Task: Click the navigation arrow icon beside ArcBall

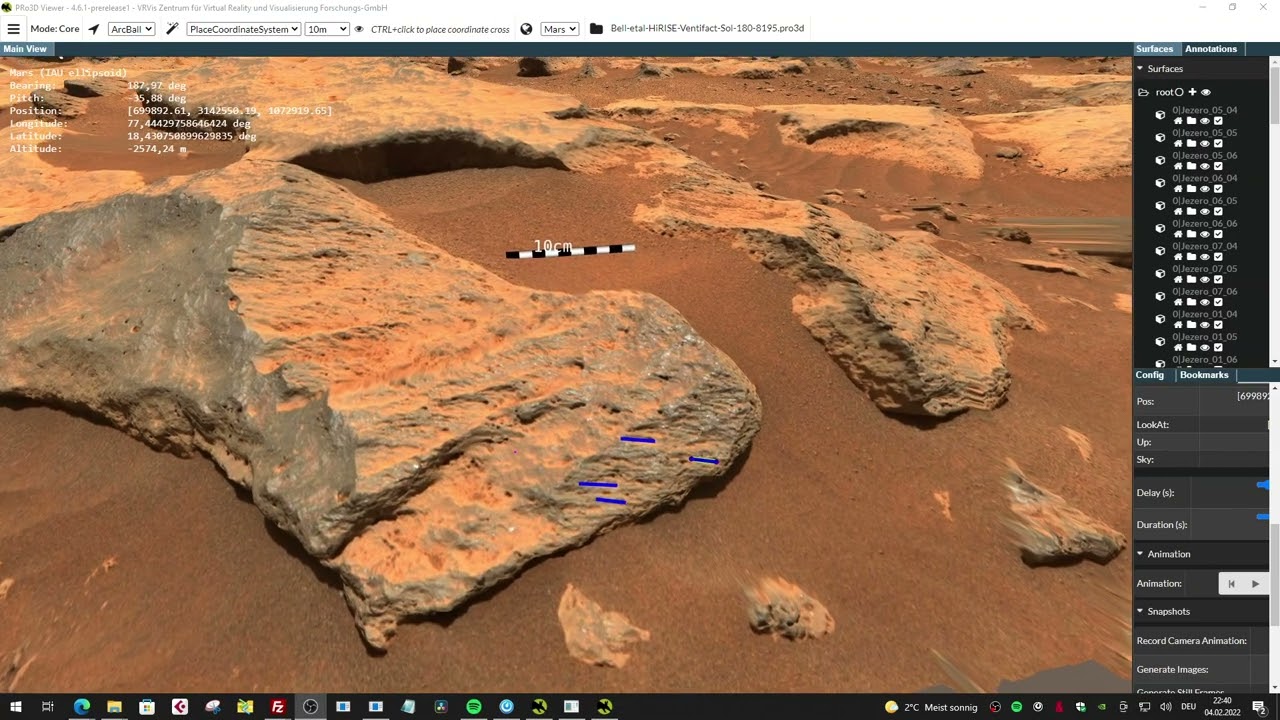Action: tap(94, 29)
